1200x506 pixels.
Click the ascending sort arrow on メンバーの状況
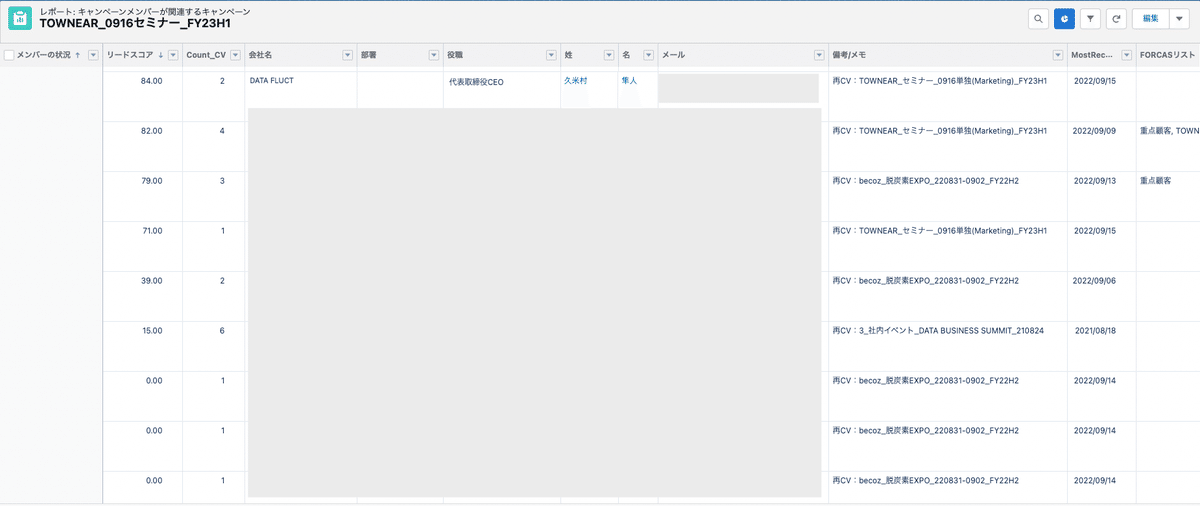pos(78,55)
